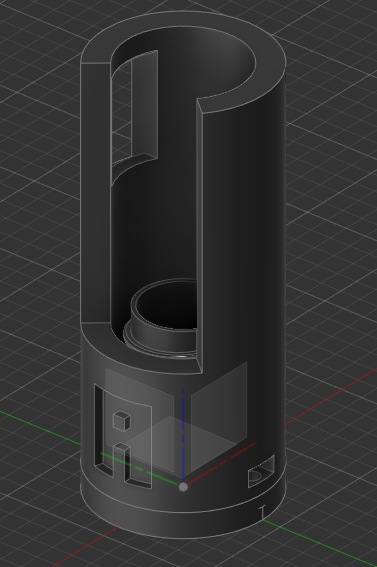The height and width of the screenshot is (567, 377).
Task: Select the horizontal translucent origin plane
Action: [181, 443]
